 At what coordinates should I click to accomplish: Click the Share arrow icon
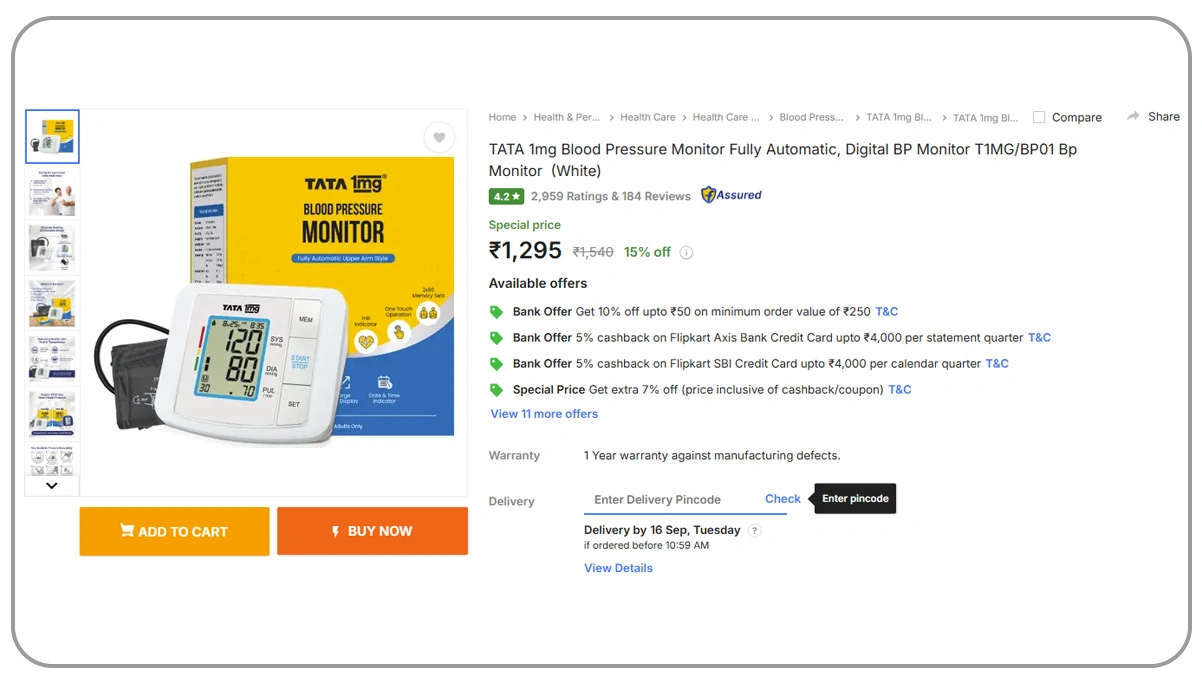[x=1133, y=117]
